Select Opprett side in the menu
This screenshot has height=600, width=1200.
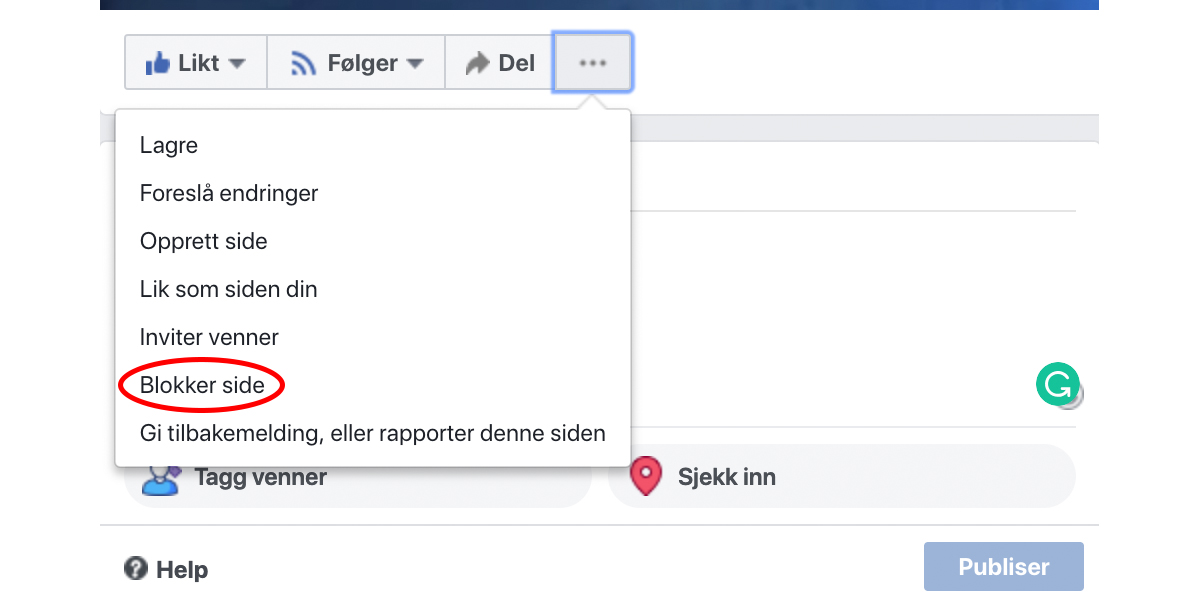(204, 241)
